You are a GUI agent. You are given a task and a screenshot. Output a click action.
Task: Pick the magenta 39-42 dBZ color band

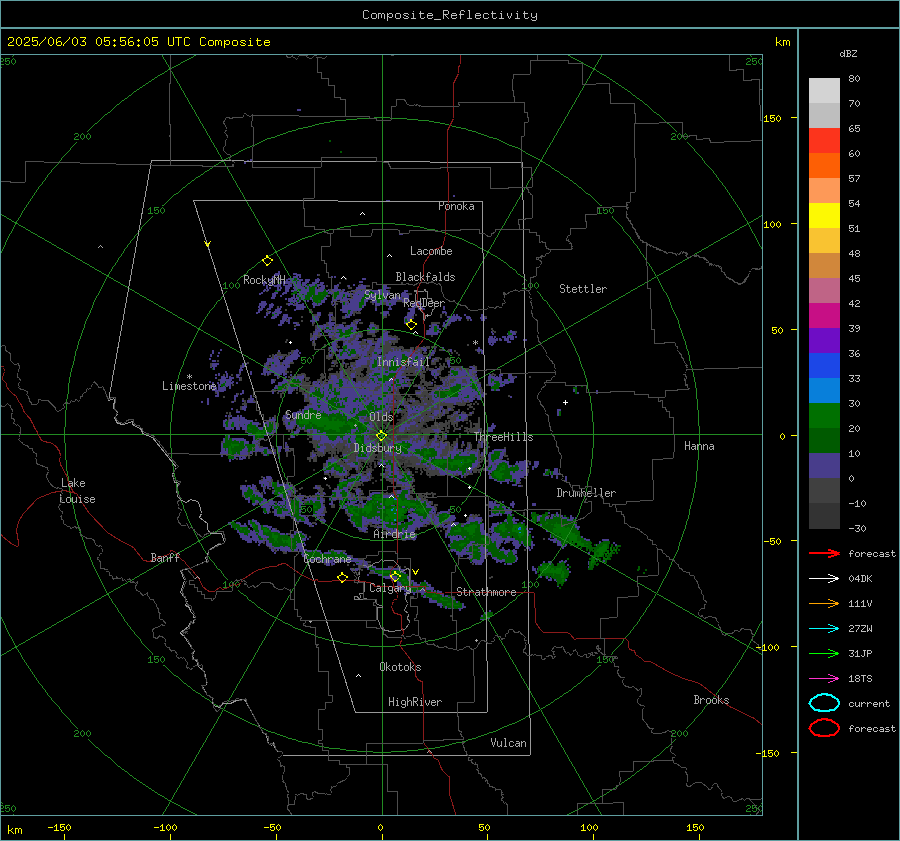(x=824, y=315)
